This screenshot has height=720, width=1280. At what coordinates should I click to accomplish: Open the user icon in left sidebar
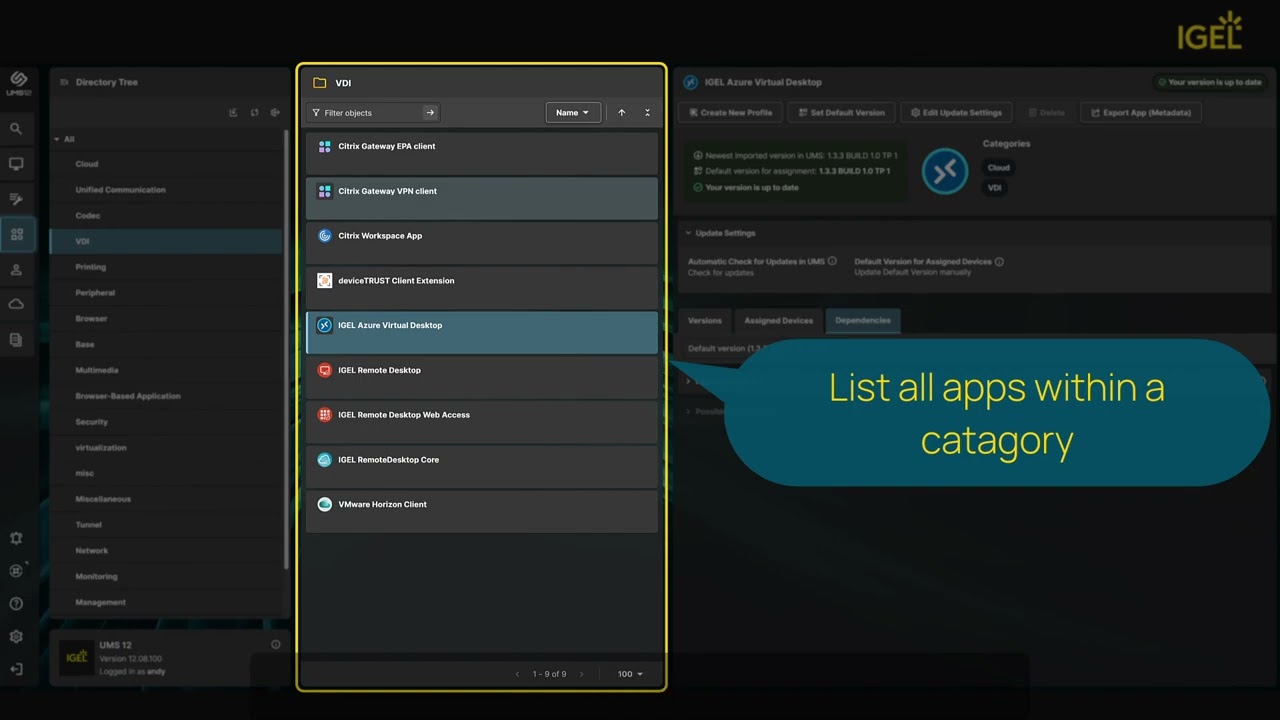point(16,270)
